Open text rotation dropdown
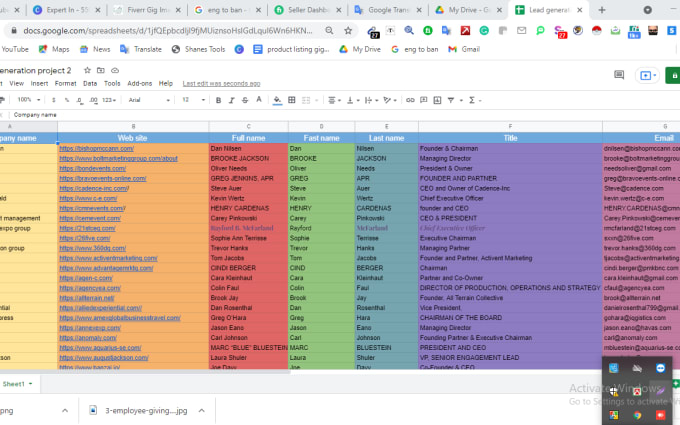Viewport: 680px width, 425px height. [390, 100]
